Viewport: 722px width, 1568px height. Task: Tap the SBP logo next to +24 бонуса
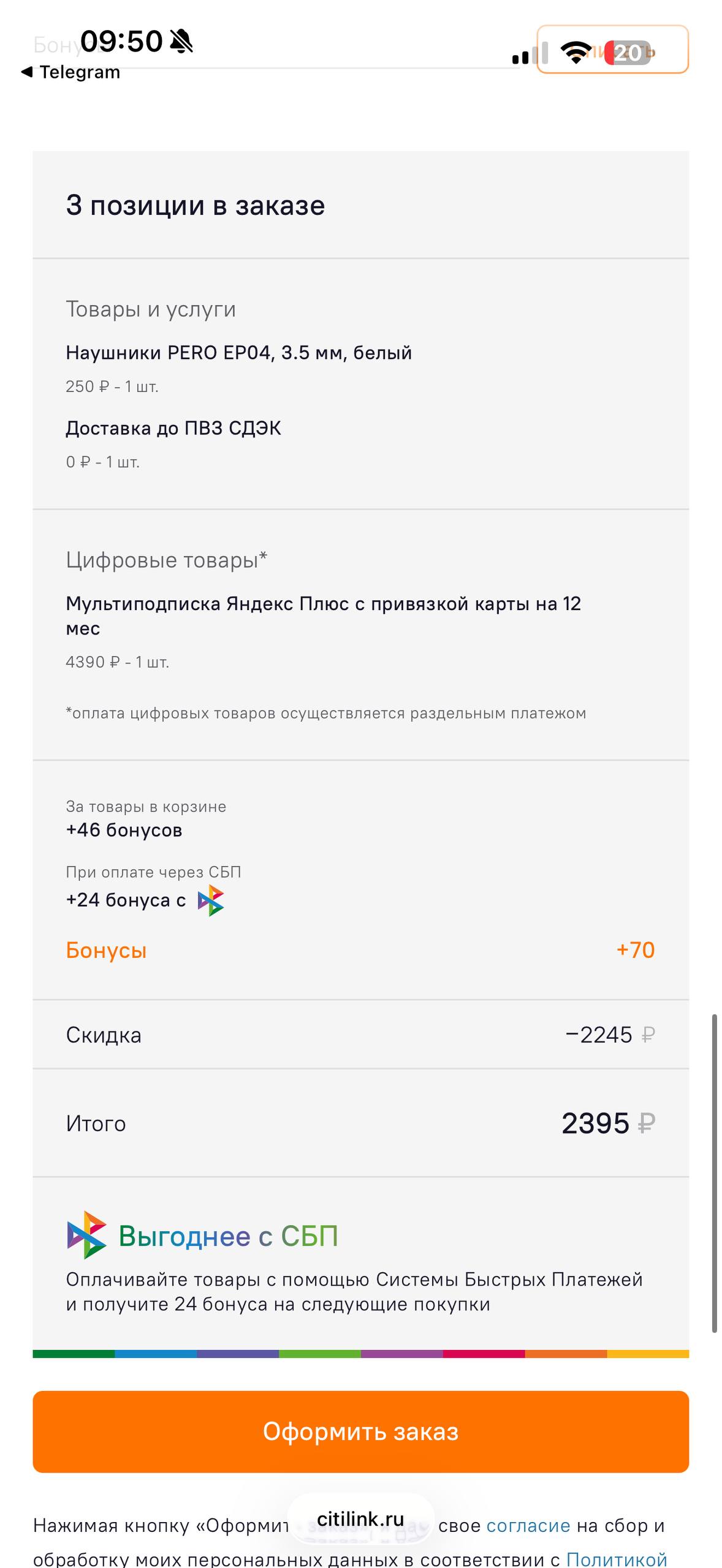211,900
